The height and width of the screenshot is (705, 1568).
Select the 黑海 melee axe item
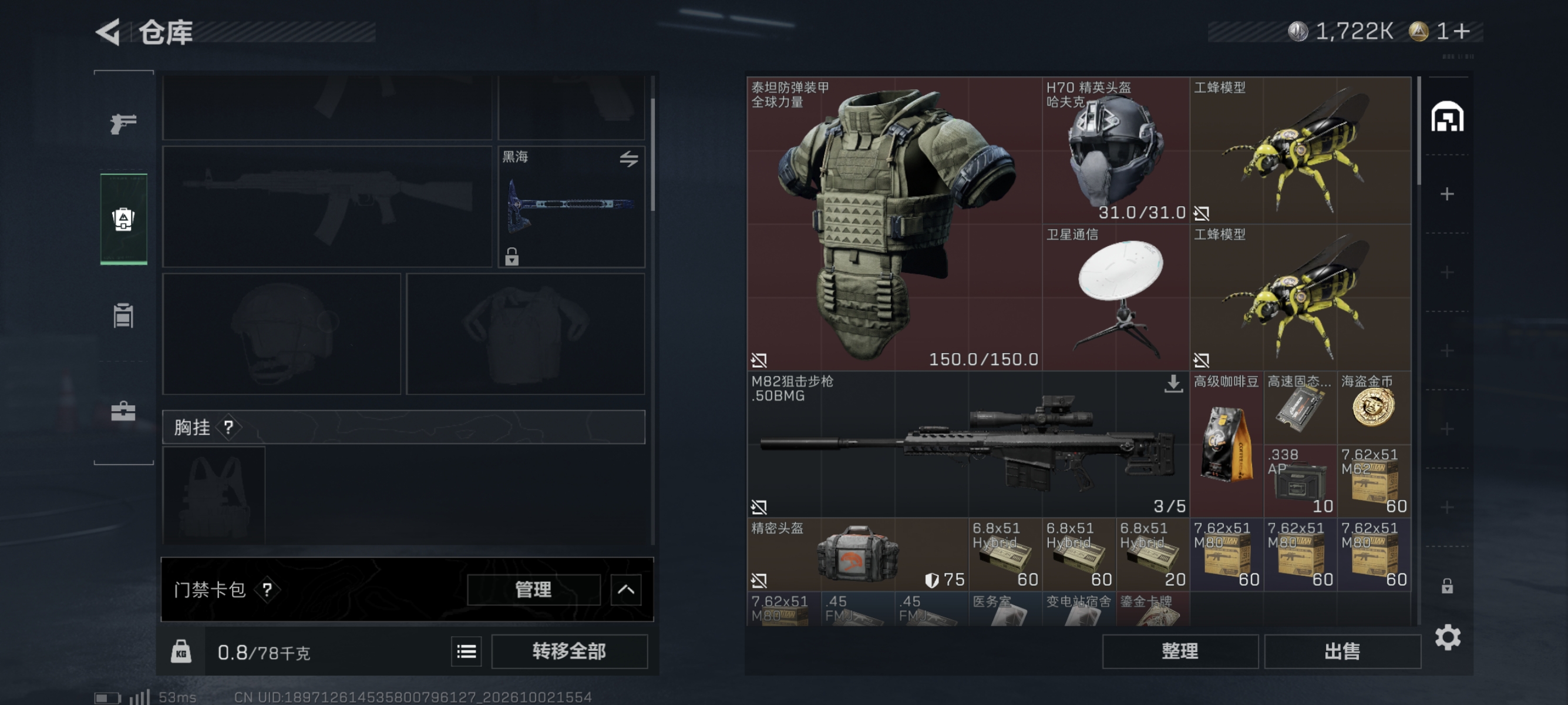571,206
